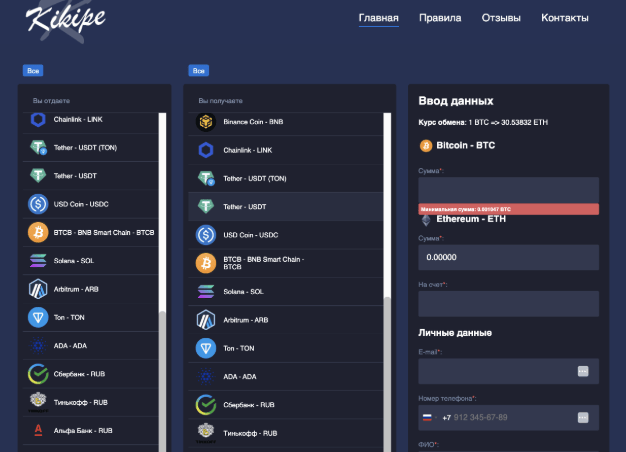
Task: Open the Главная menu item
Action: pos(378,18)
